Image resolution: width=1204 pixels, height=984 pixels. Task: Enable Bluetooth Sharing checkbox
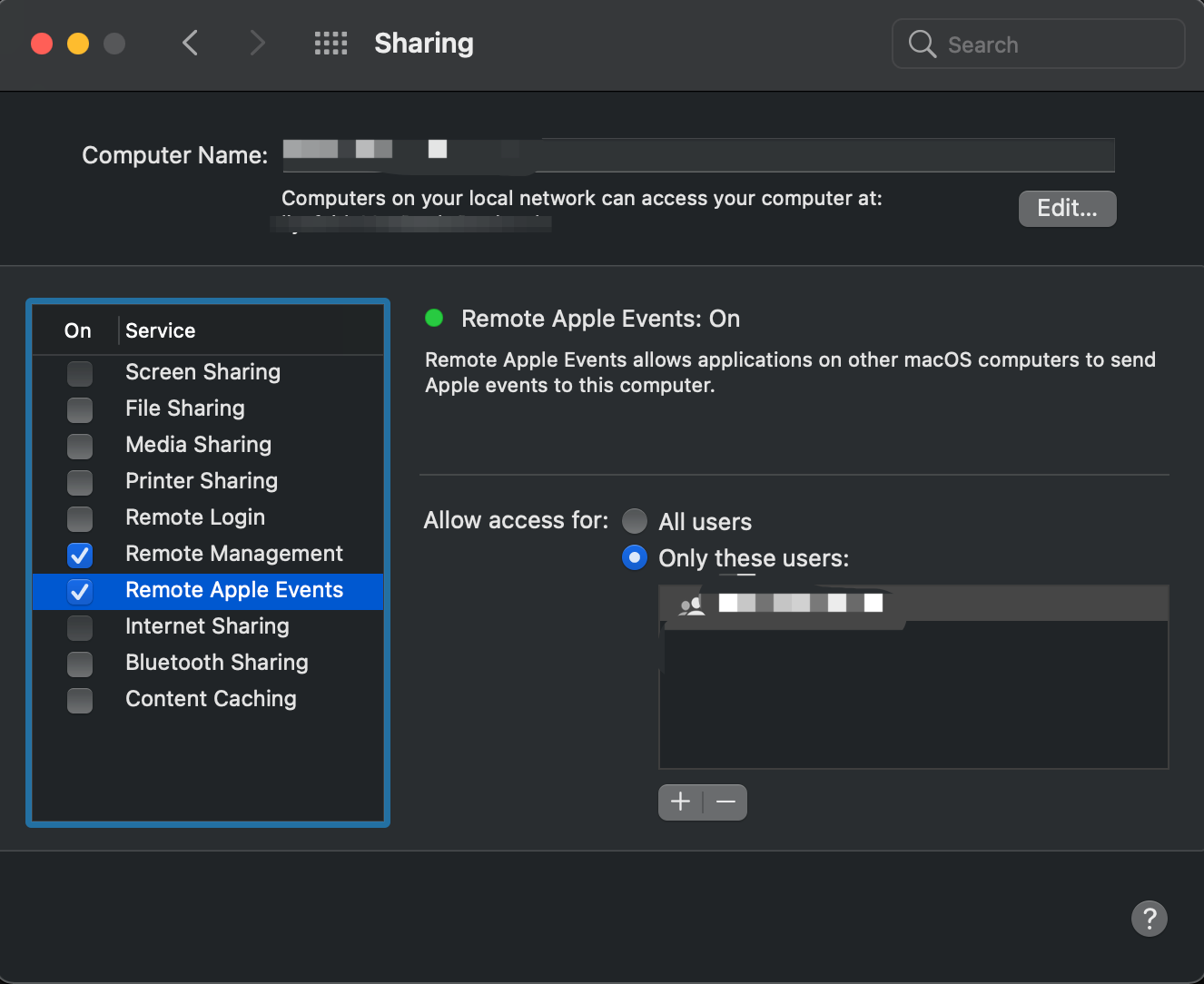(80, 664)
